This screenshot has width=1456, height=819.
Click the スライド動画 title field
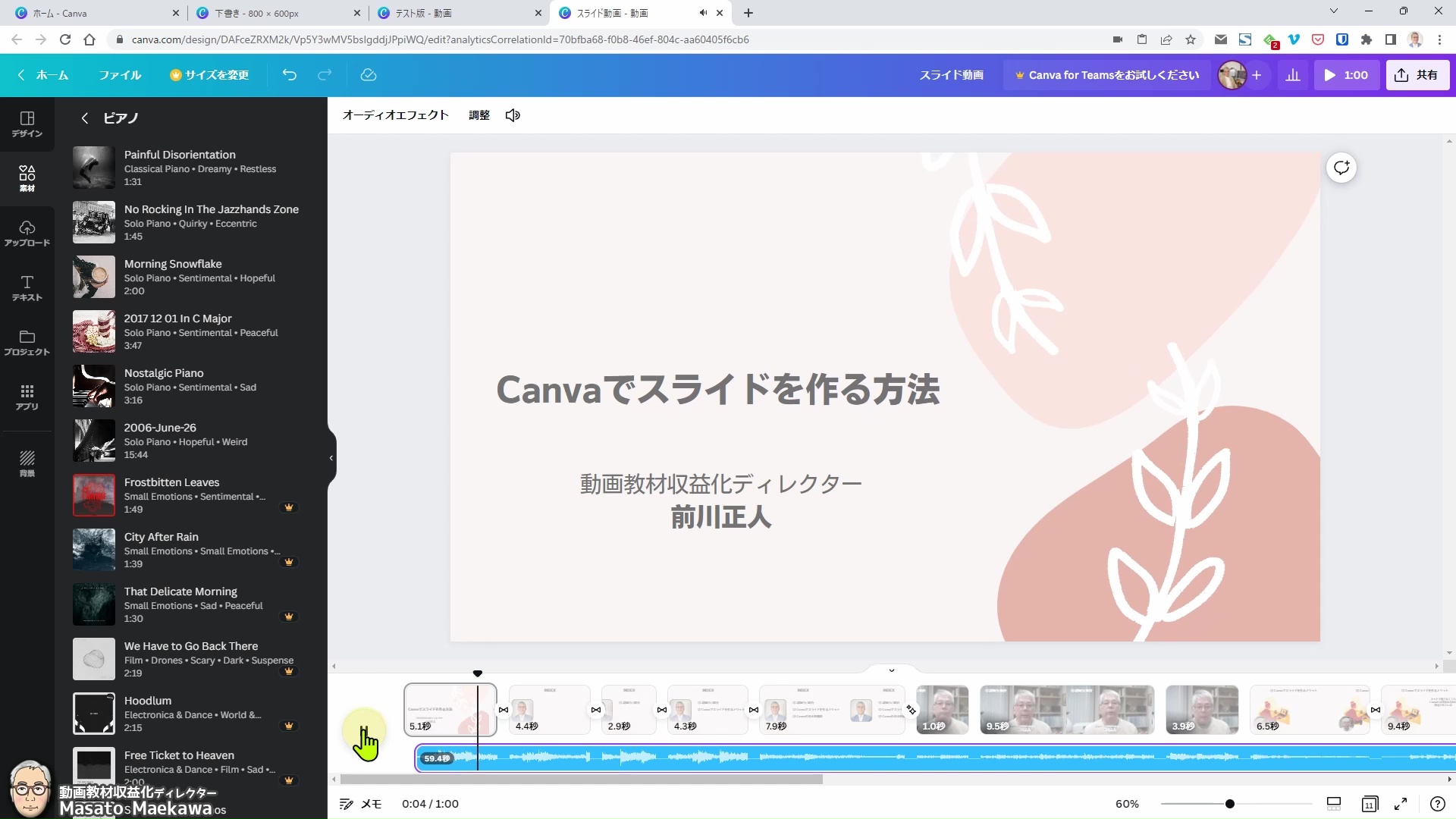[x=952, y=75]
